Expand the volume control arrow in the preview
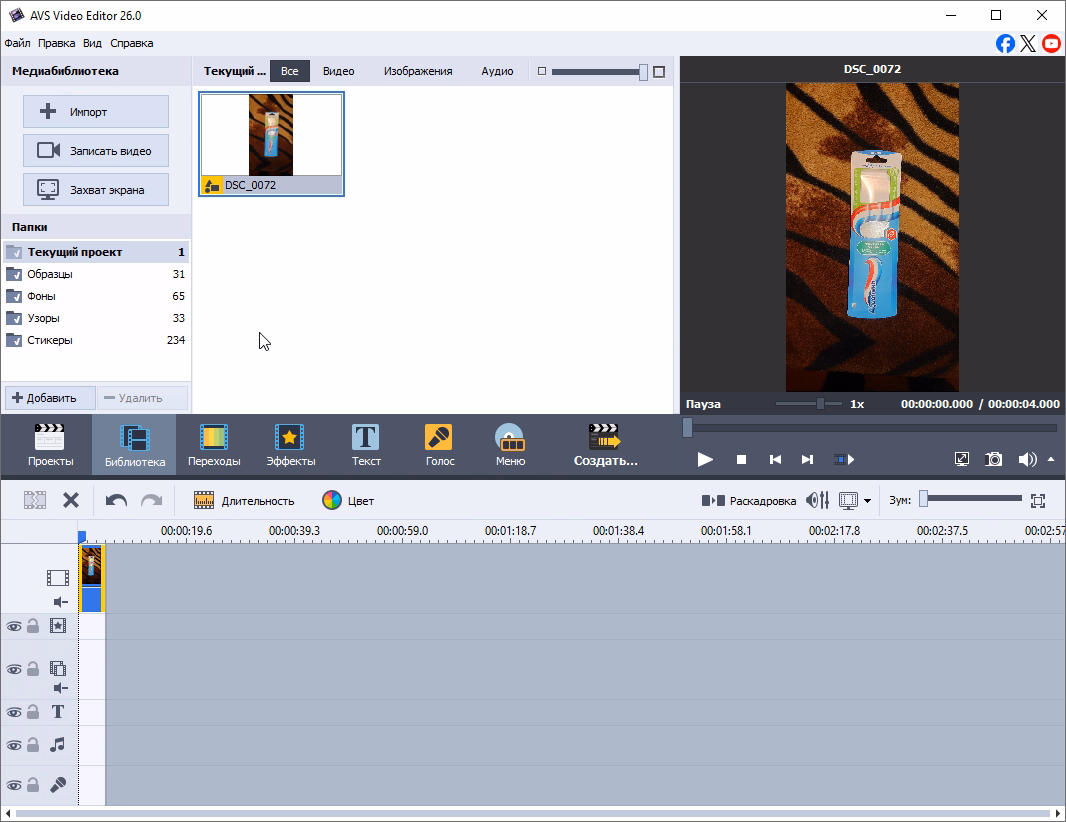Screen dimensions: 1066x822 (x=1051, y=459)
